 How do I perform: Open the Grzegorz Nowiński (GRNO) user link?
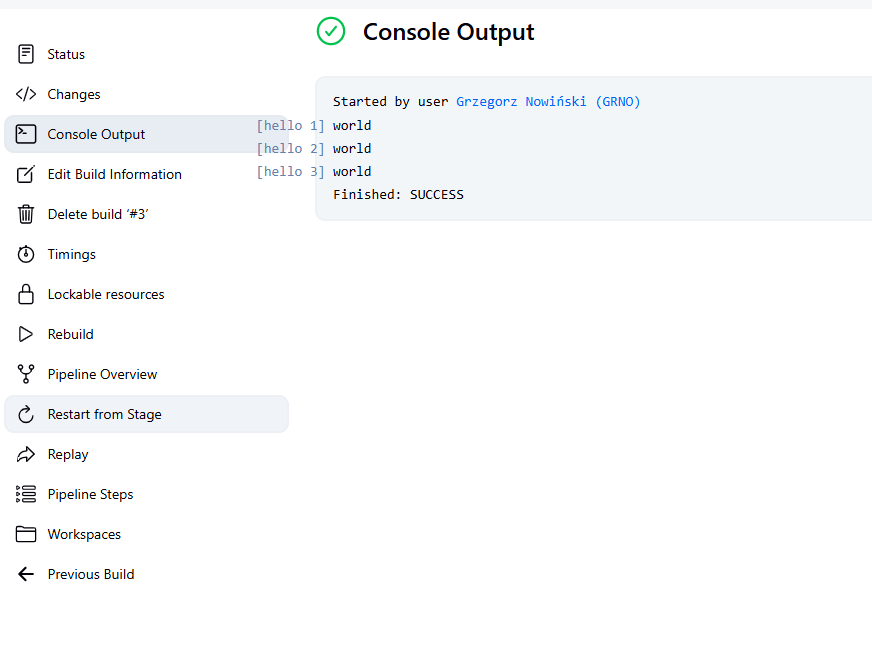[x=548, y=102]
